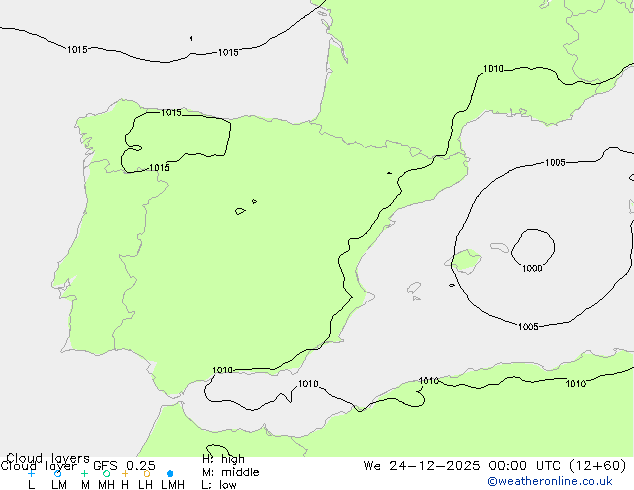634x490 pixels.
Task: Click the 'Cloud layers' title text
Action: [x=48, y=458]
